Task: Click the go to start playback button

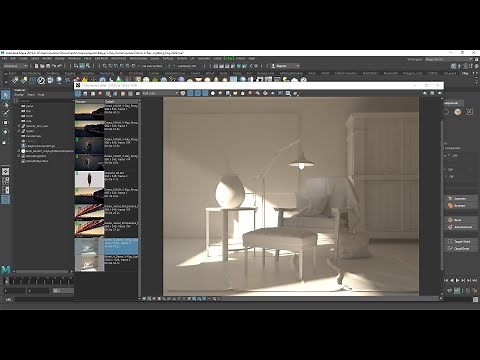Action: click(x=446, y=281)
